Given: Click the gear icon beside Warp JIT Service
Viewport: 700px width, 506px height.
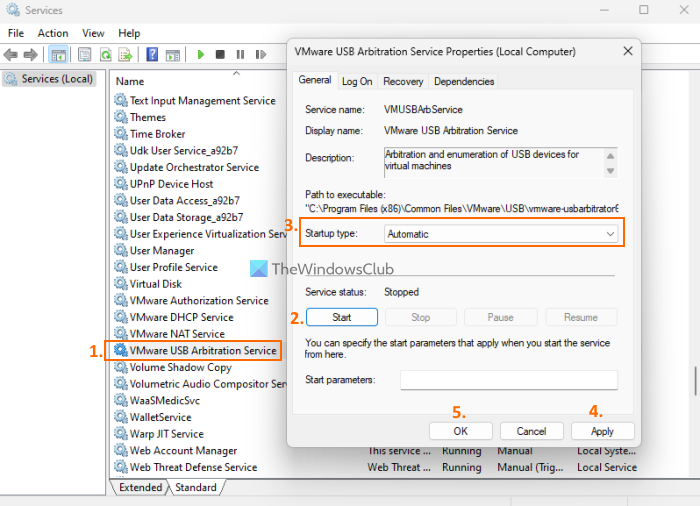Looking at the screenshot, I should [x=121, y=433].
